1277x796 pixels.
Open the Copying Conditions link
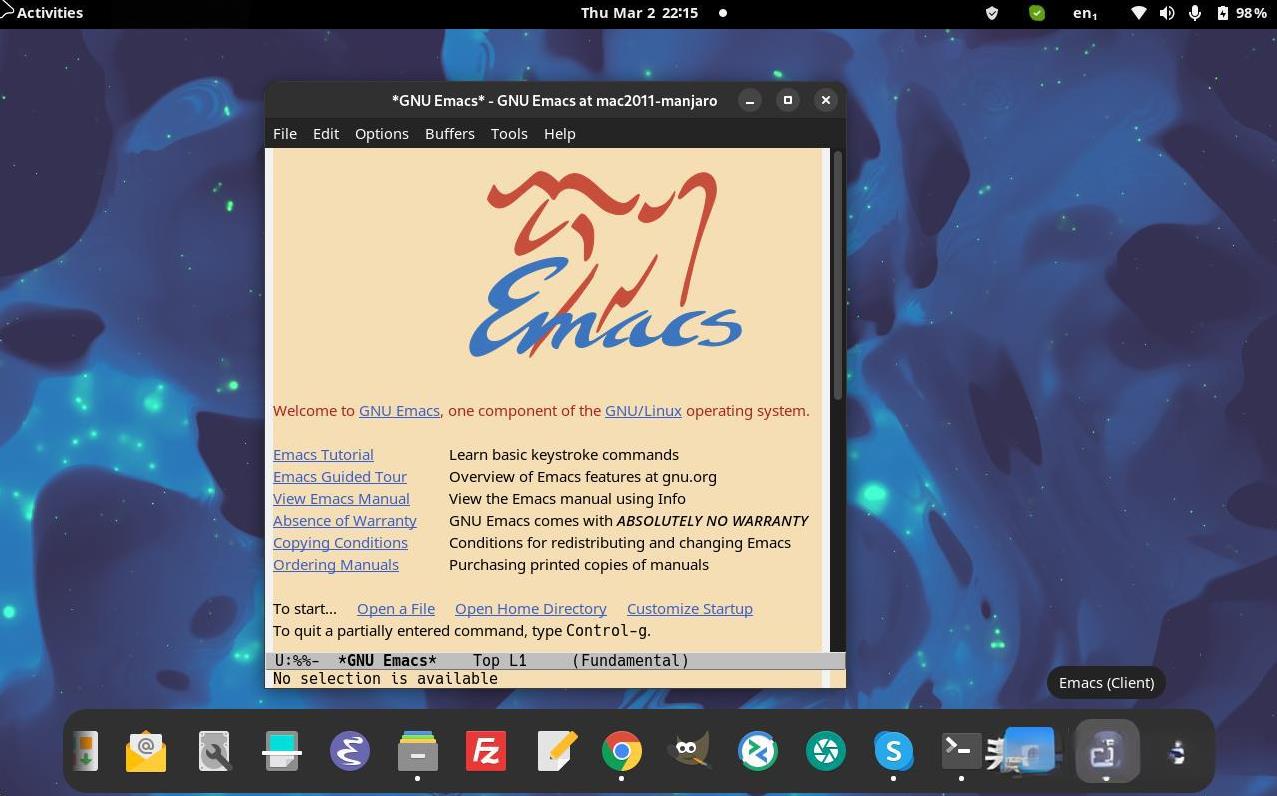pyautogui.click(x=340, y=543)
